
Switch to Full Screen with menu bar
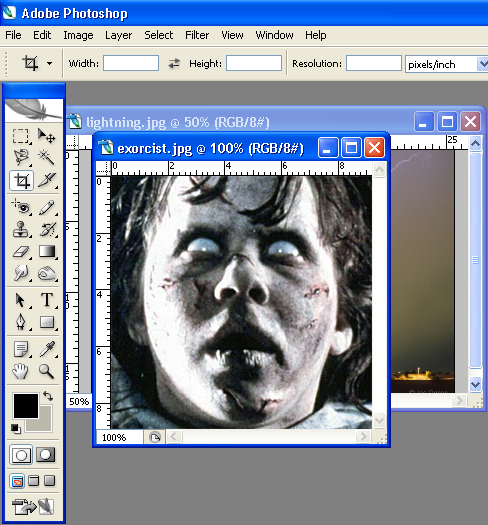click(x=33, y=481)
